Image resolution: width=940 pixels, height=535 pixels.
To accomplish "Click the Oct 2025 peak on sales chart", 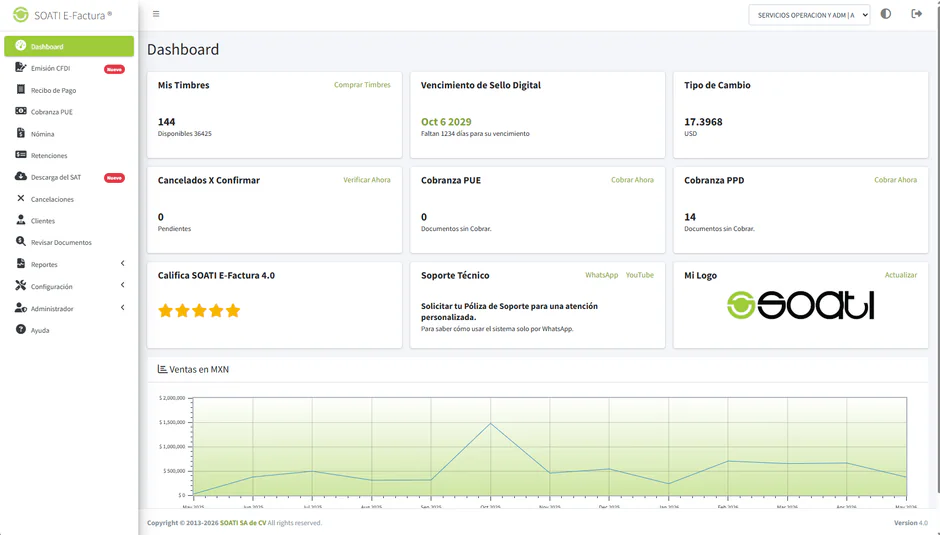I will pyautogui.click(x=490, y=423).
